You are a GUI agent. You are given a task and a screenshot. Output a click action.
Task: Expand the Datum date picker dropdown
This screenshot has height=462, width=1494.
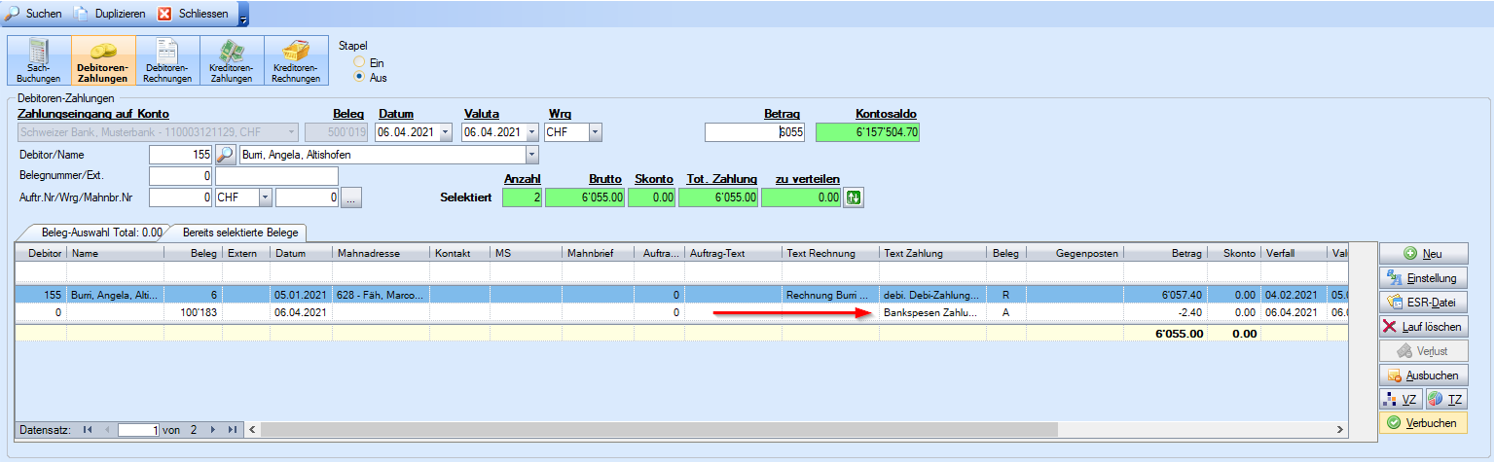point(445,132)
